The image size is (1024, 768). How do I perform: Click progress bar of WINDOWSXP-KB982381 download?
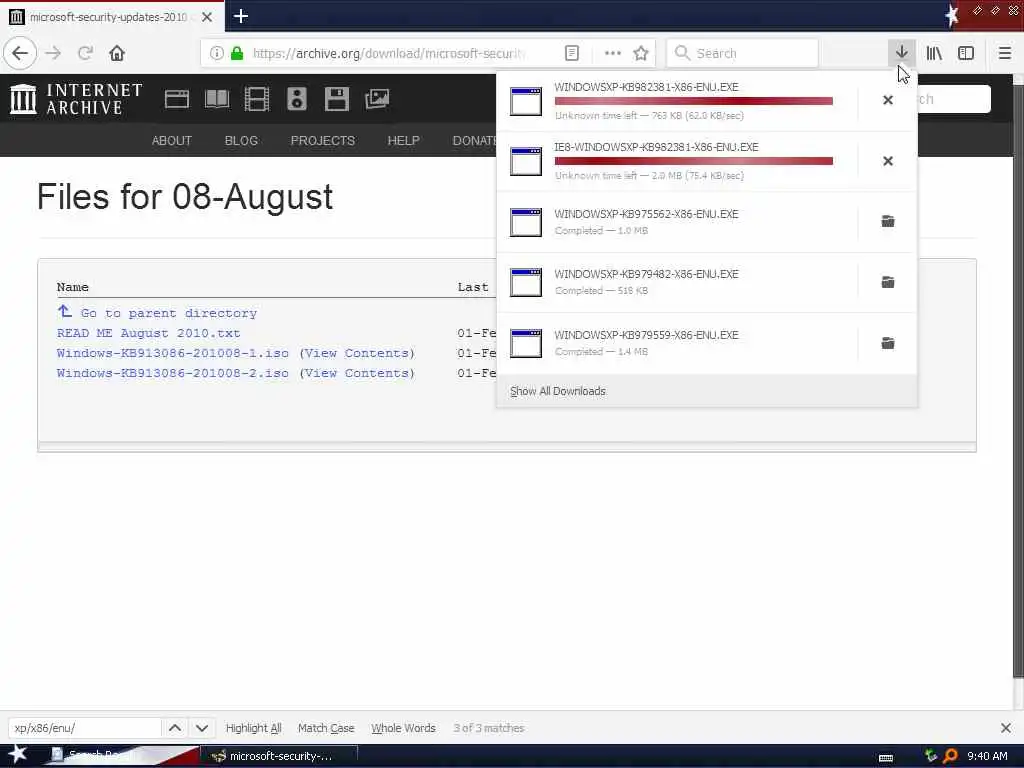694,101
